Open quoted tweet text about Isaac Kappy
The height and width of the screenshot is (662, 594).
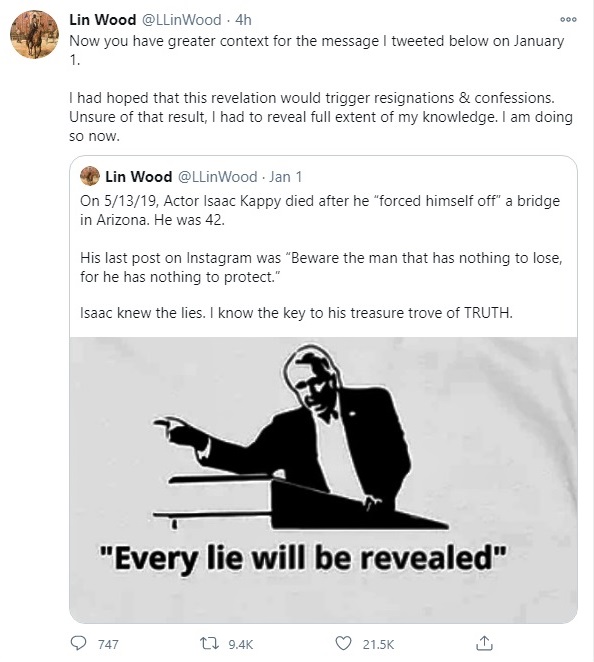321,257
